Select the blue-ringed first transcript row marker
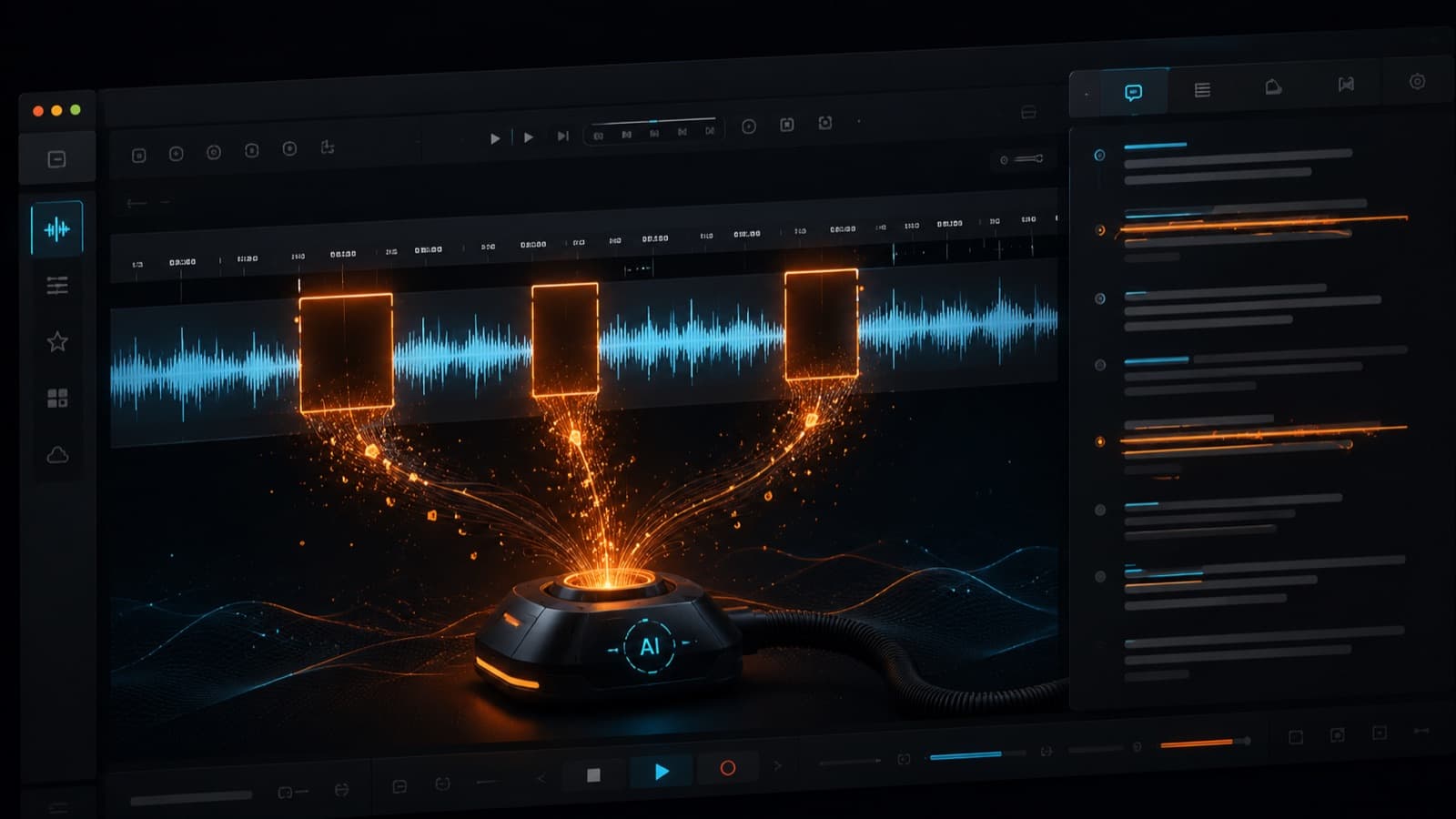The width and height of the screenshot is (1456, 819). click(1099, 156)
